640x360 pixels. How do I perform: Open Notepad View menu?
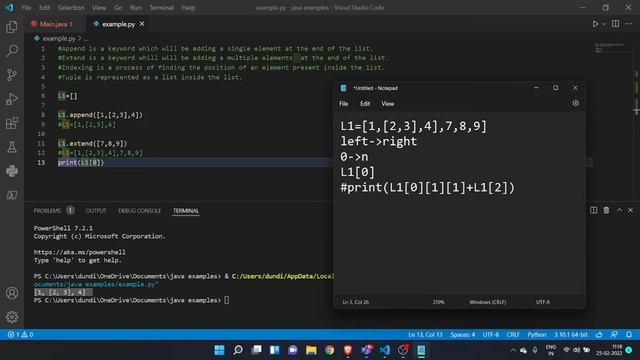(388, 104)
